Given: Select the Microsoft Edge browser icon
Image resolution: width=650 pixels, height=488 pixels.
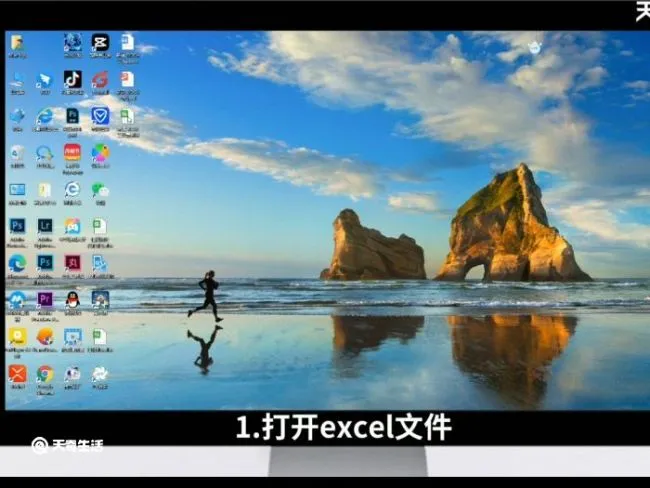Looking at the screenshot, I should (x=17, y=263).
